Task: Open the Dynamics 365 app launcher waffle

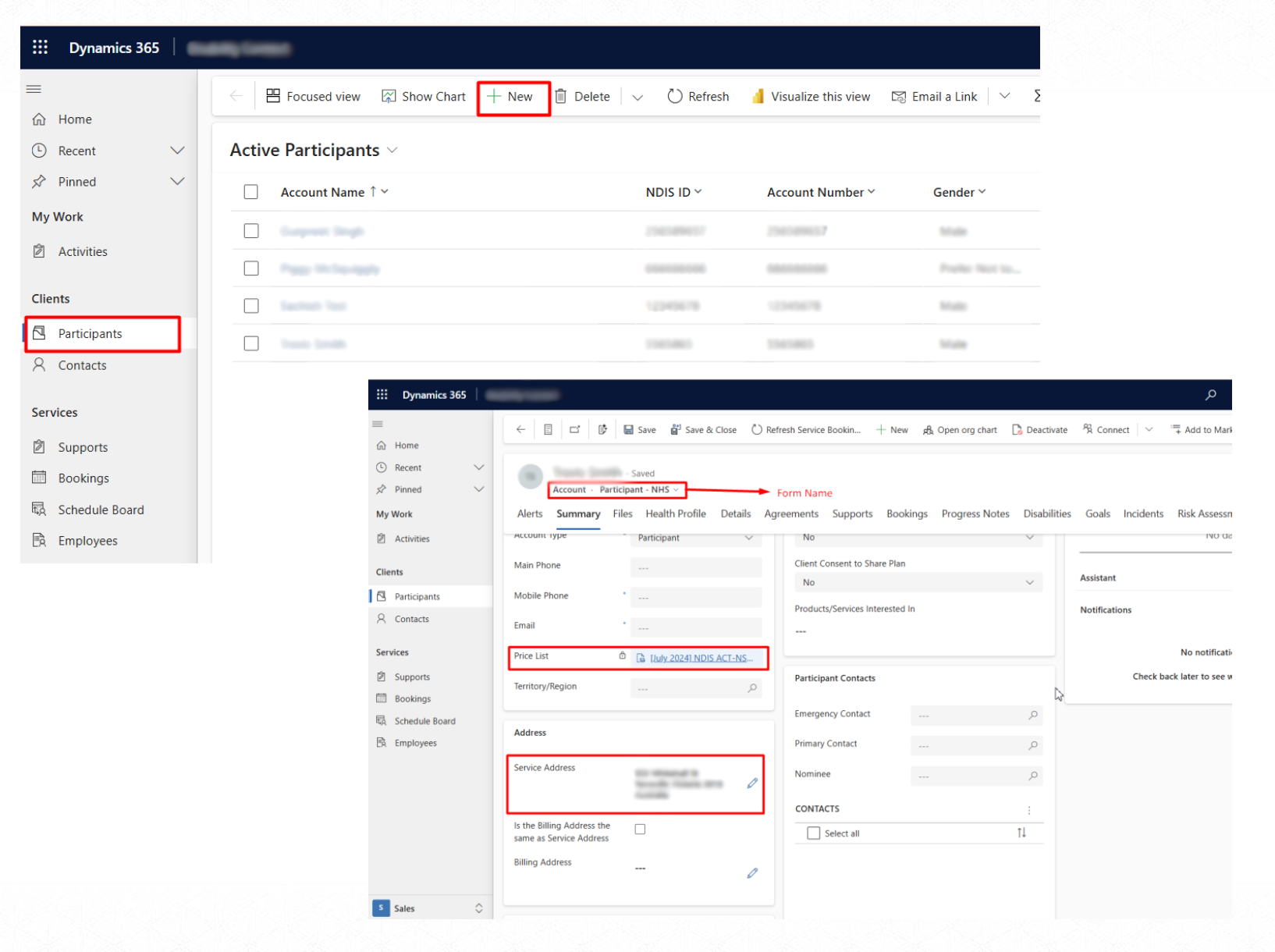Action: click(40, 48)
